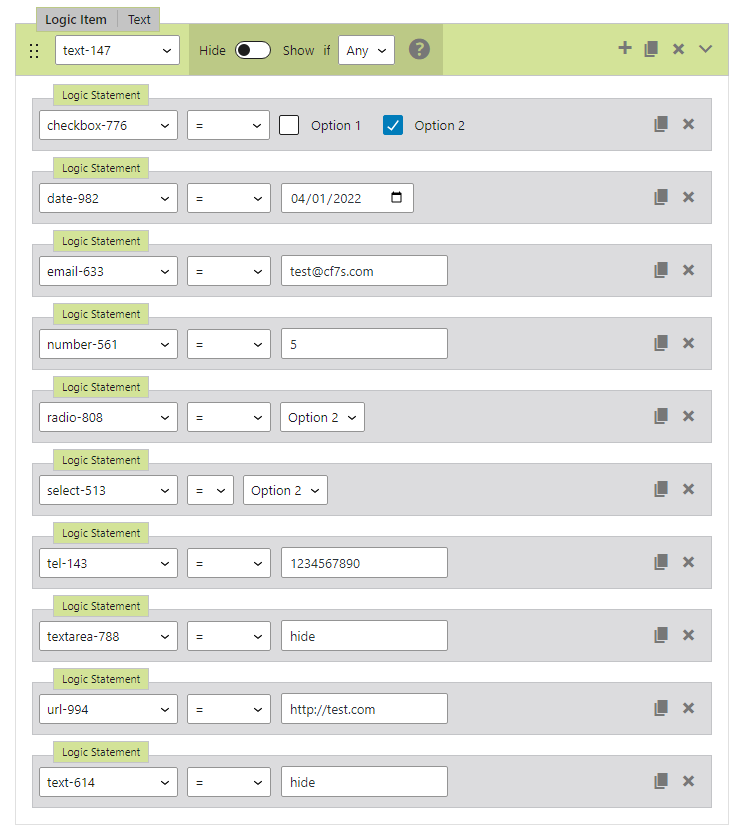This screenshot has width=740, height=832.
Task: Copy the email-633 logic statement
Action: coord(661,270)
